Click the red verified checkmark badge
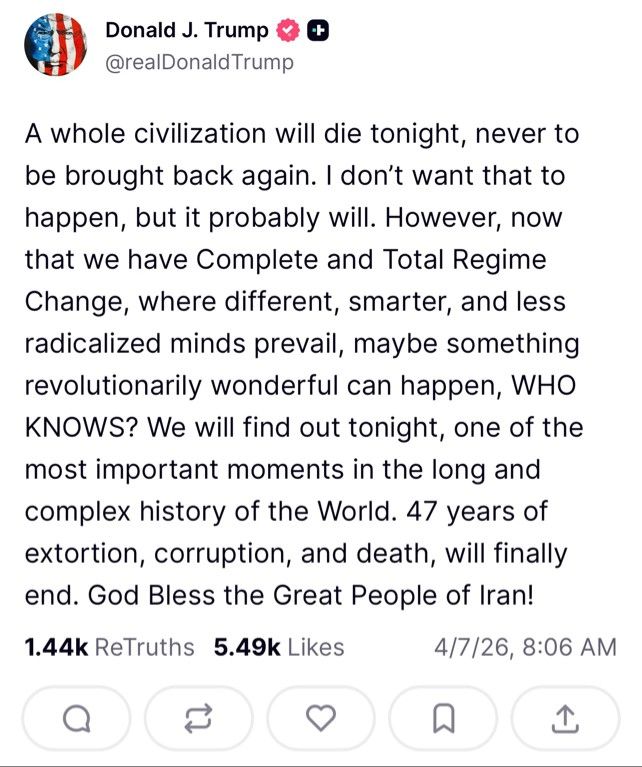The width and height of the screenshot is (642, 767). click(288, 30)
